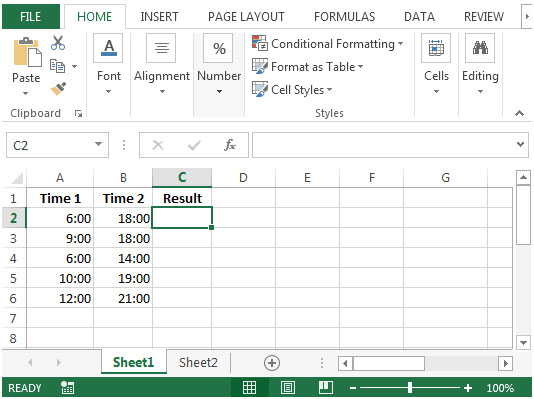
Task: Select the HOME tab
Action: 95,16
